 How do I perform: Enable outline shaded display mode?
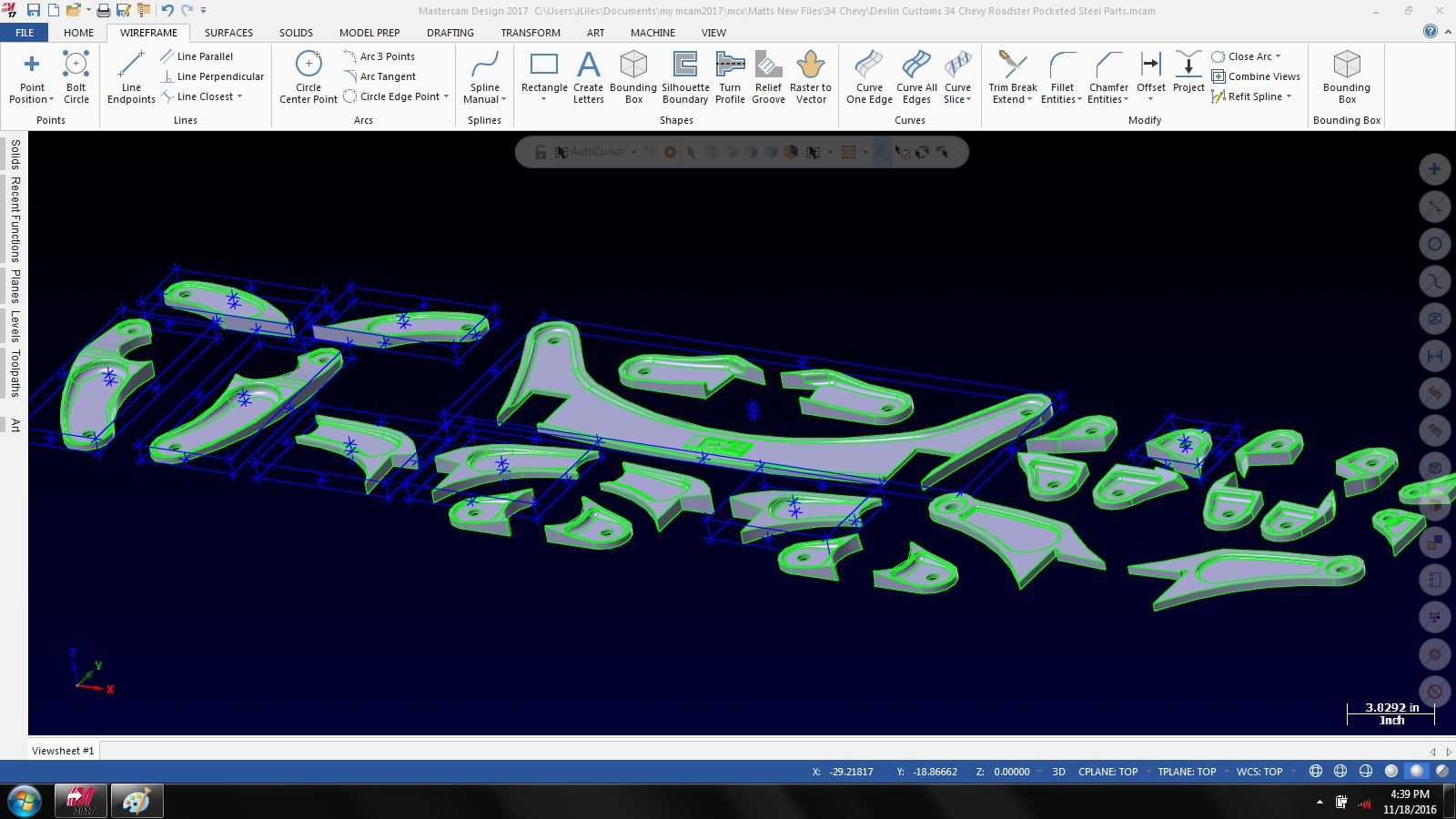click(x=1391, y=771)
